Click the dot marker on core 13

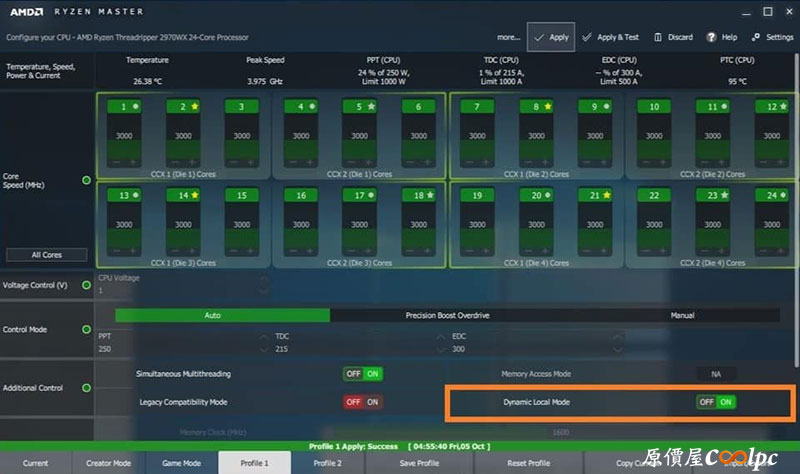coord(136,195)
